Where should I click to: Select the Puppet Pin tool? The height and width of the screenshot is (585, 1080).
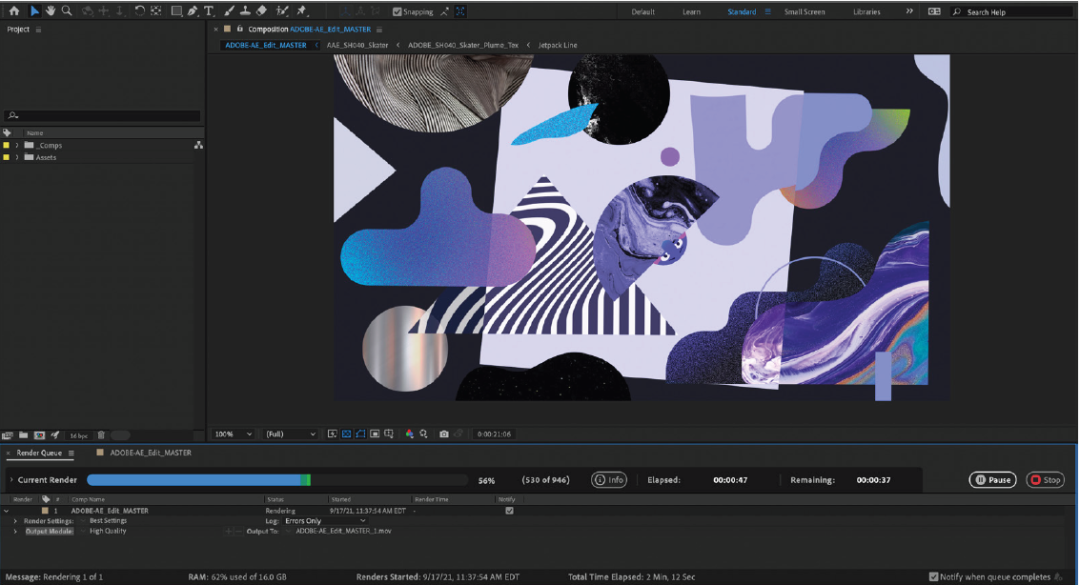point(302,11)
